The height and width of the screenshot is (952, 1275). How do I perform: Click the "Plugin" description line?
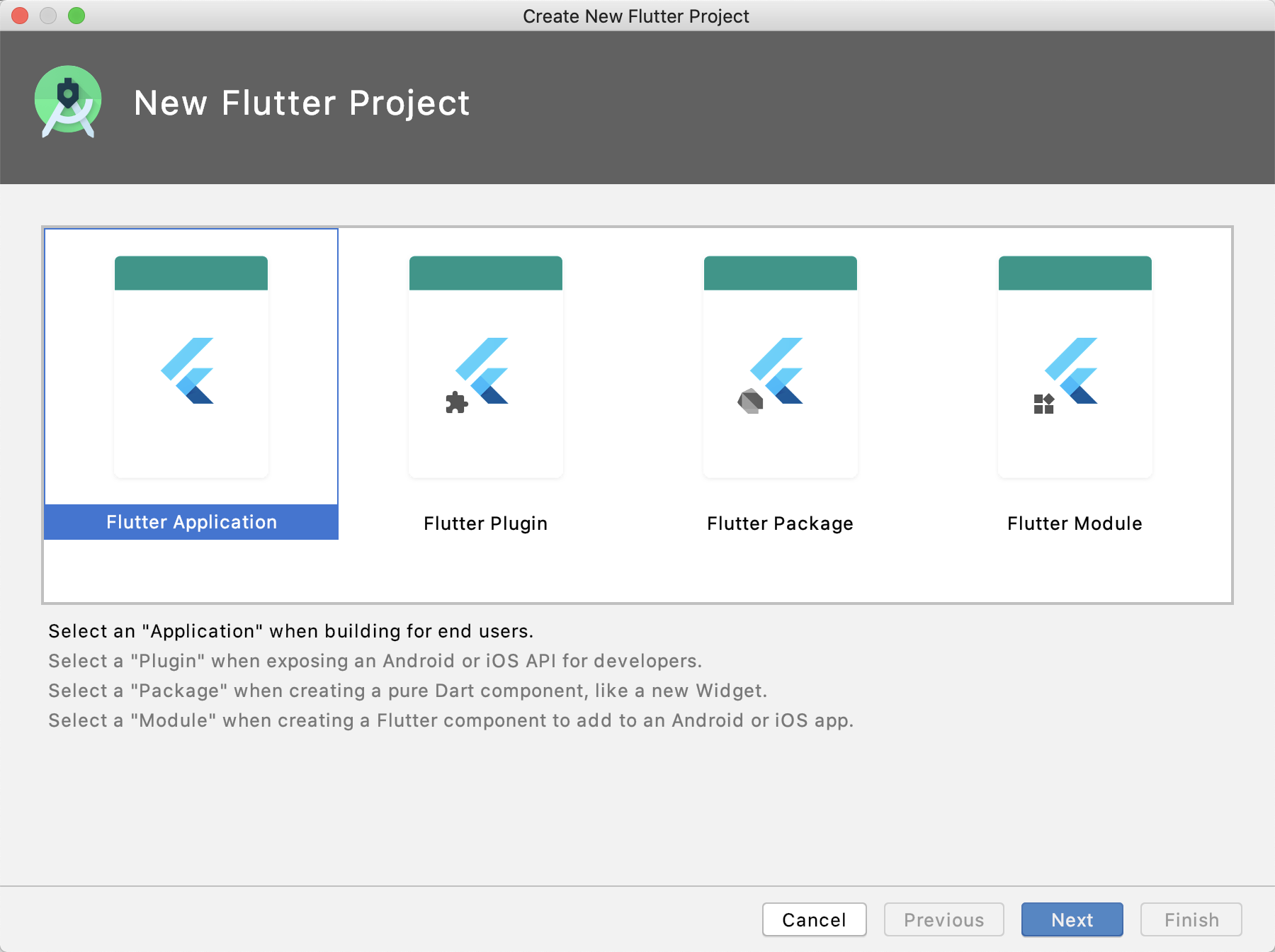[375, 661]
